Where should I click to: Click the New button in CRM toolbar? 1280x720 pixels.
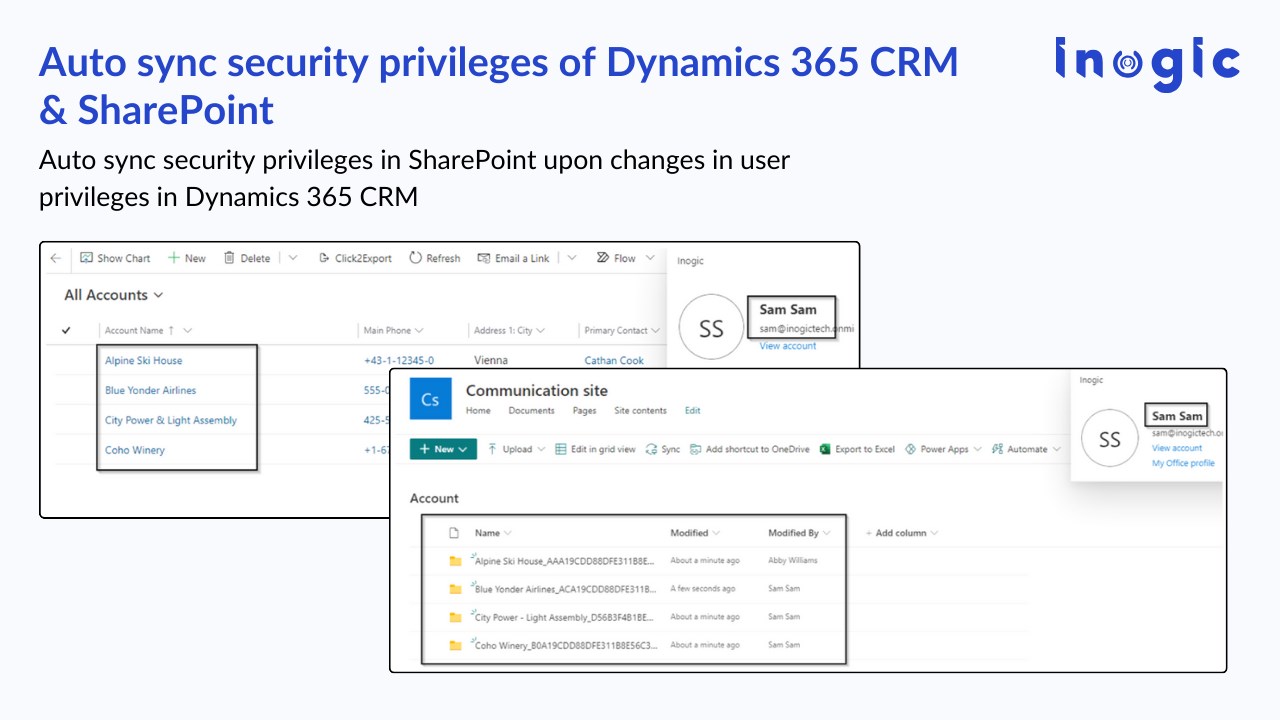186,258
